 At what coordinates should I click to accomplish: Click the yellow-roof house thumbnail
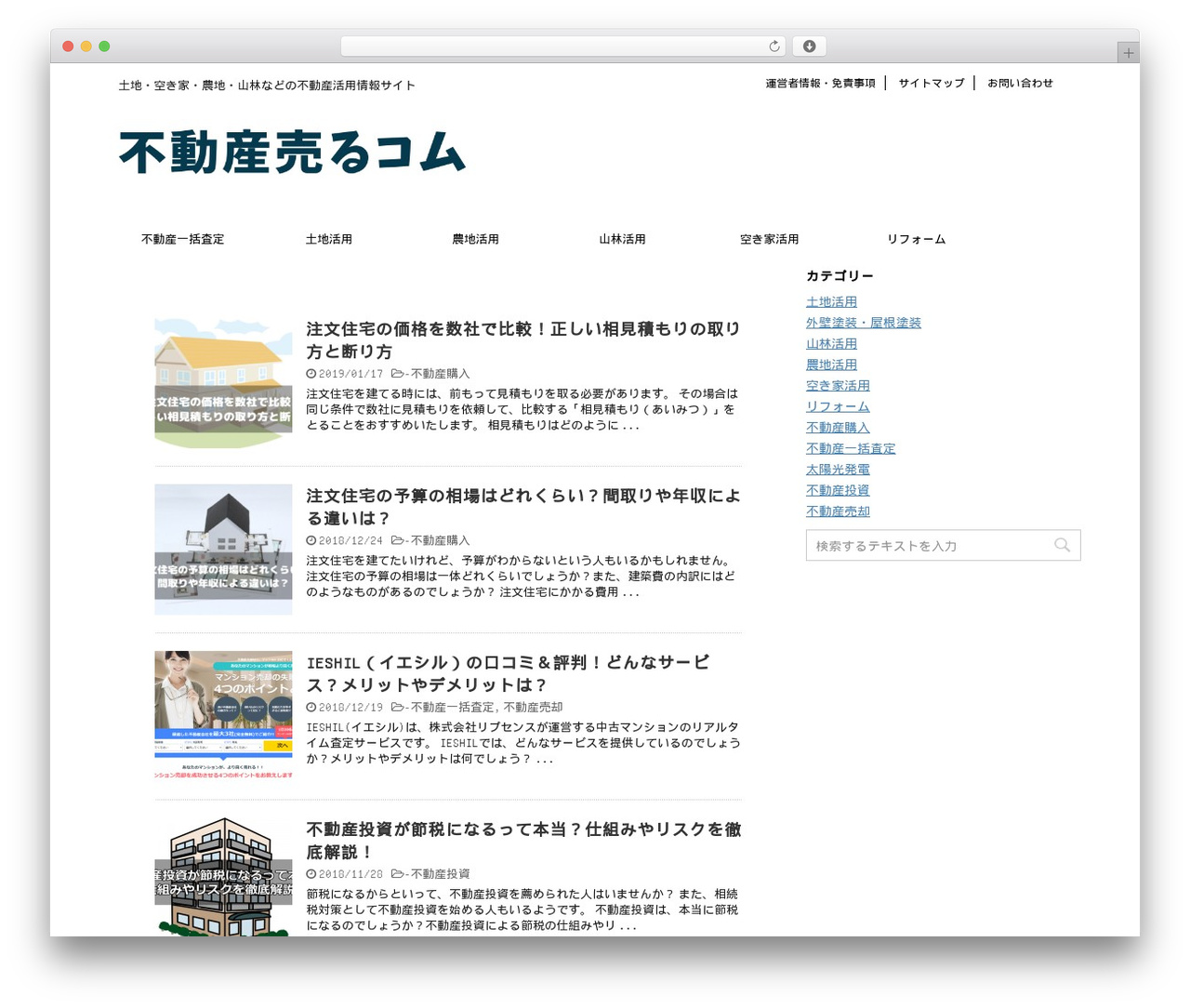click(223, 383)
